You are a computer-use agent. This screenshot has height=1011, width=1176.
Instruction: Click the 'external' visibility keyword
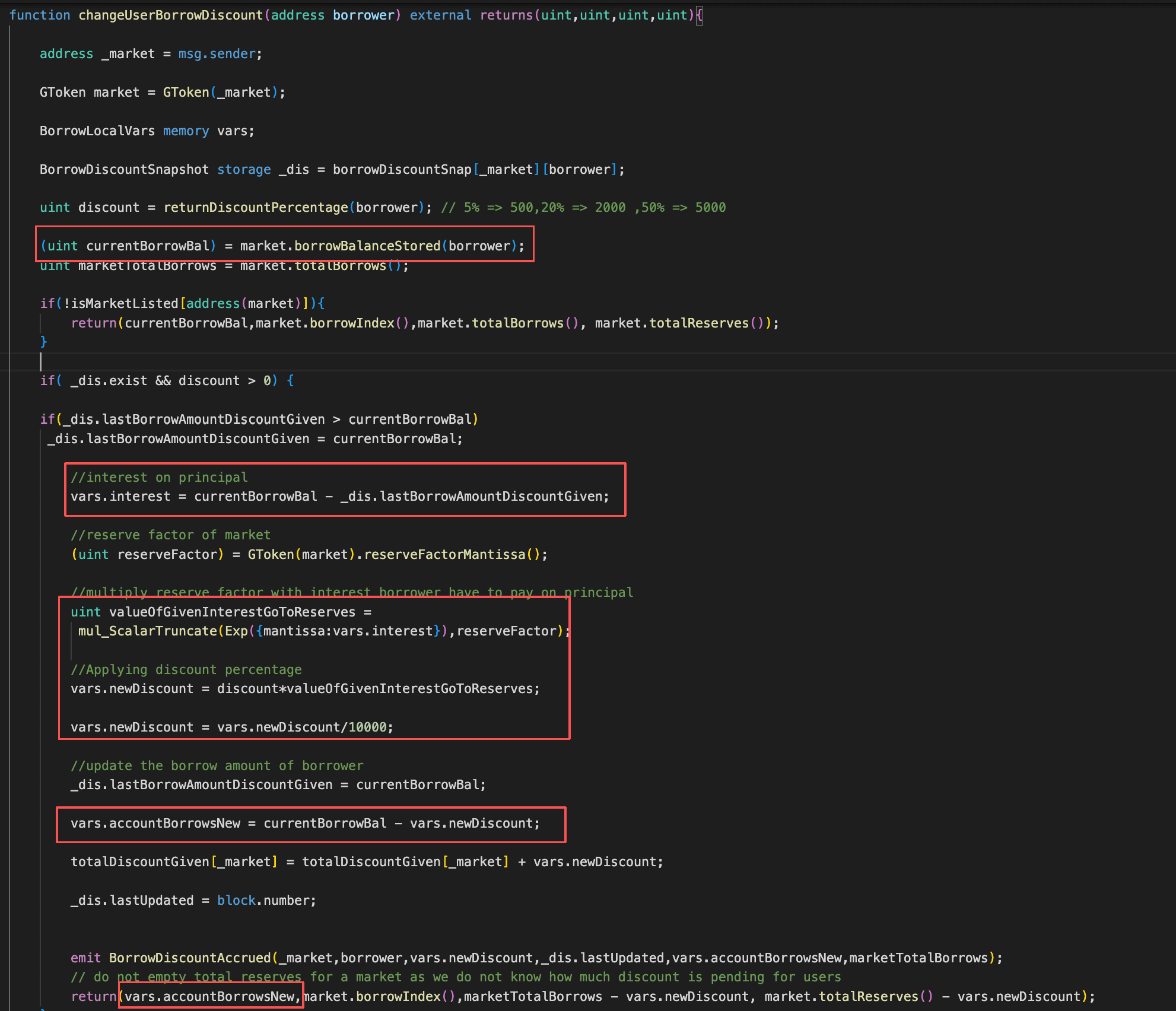click(x=440, y=15)
